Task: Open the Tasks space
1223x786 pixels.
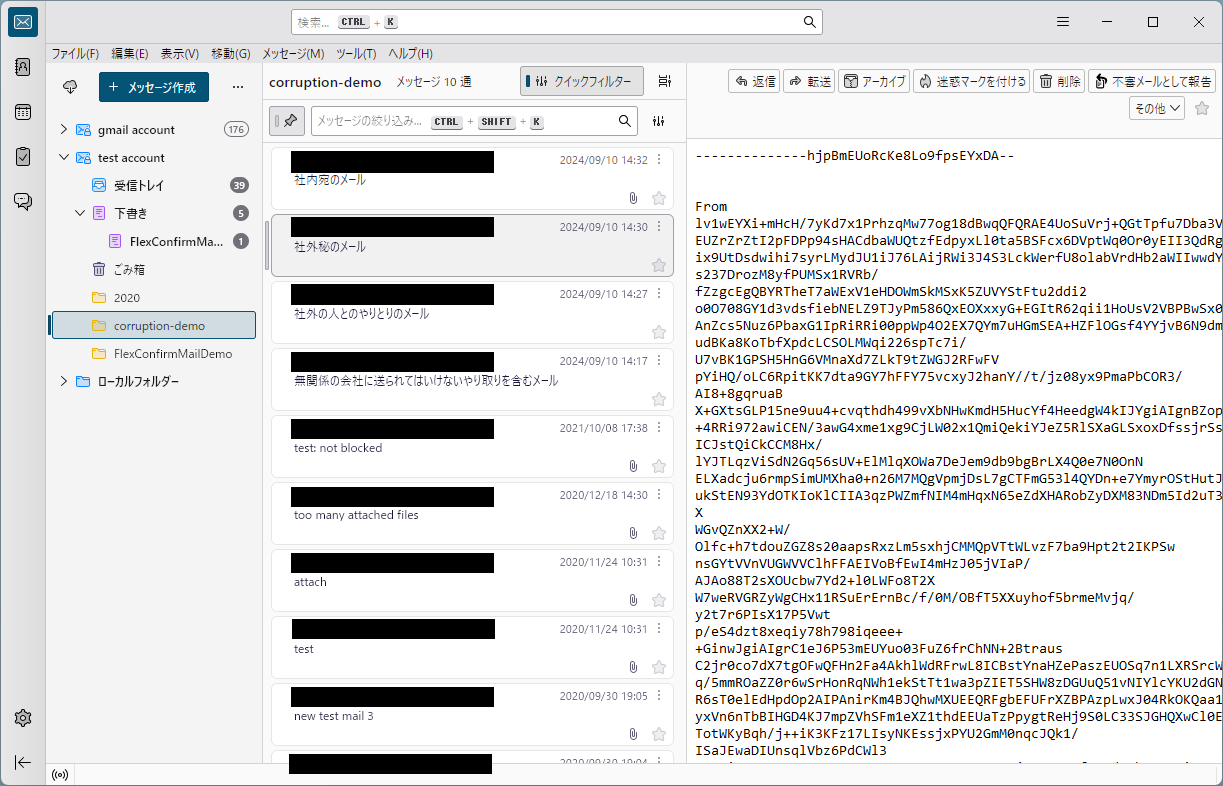Action: click(x=23, y=156)
